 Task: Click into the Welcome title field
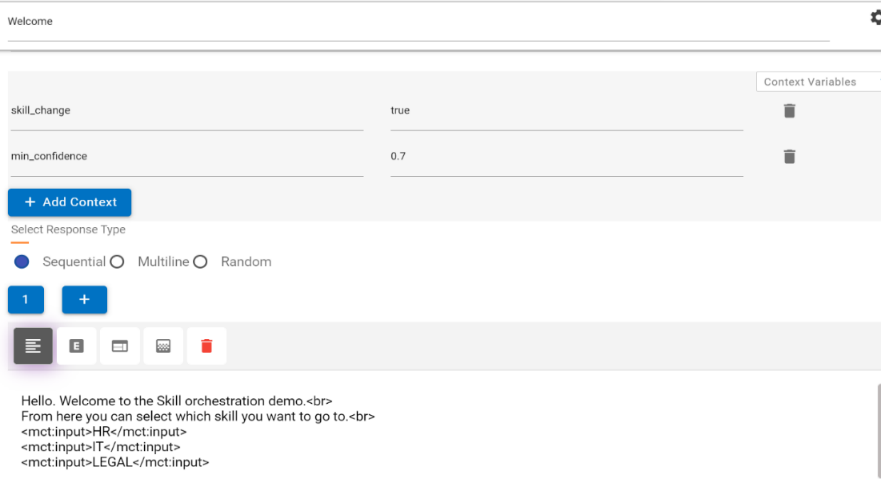point(418,22)
